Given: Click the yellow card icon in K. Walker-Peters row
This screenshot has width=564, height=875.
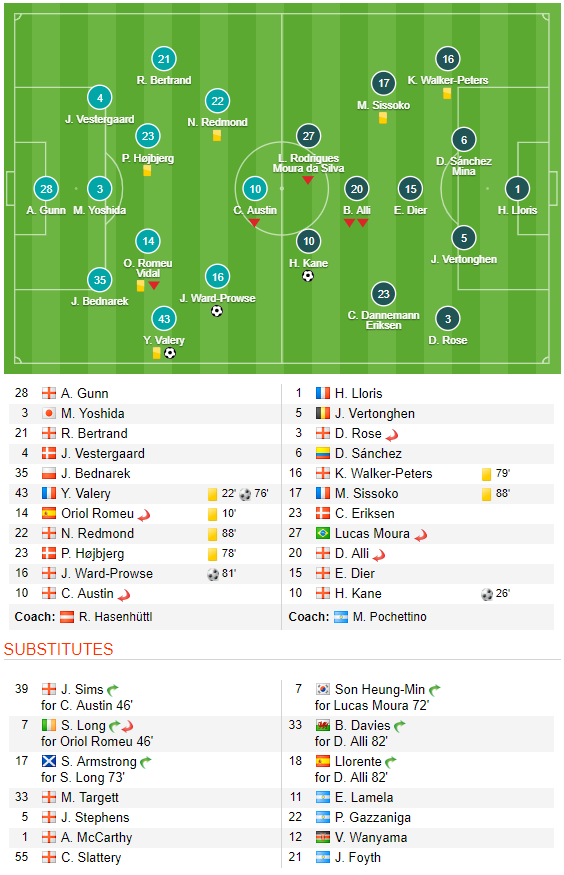Looking at the screenshot, I should pos(486,474).
